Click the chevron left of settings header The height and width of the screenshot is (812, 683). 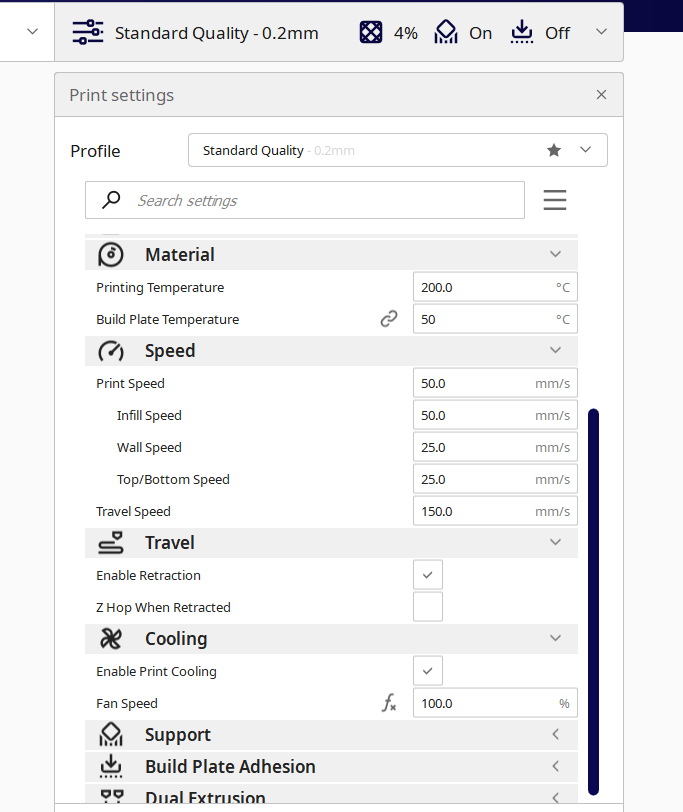(32, 32)
